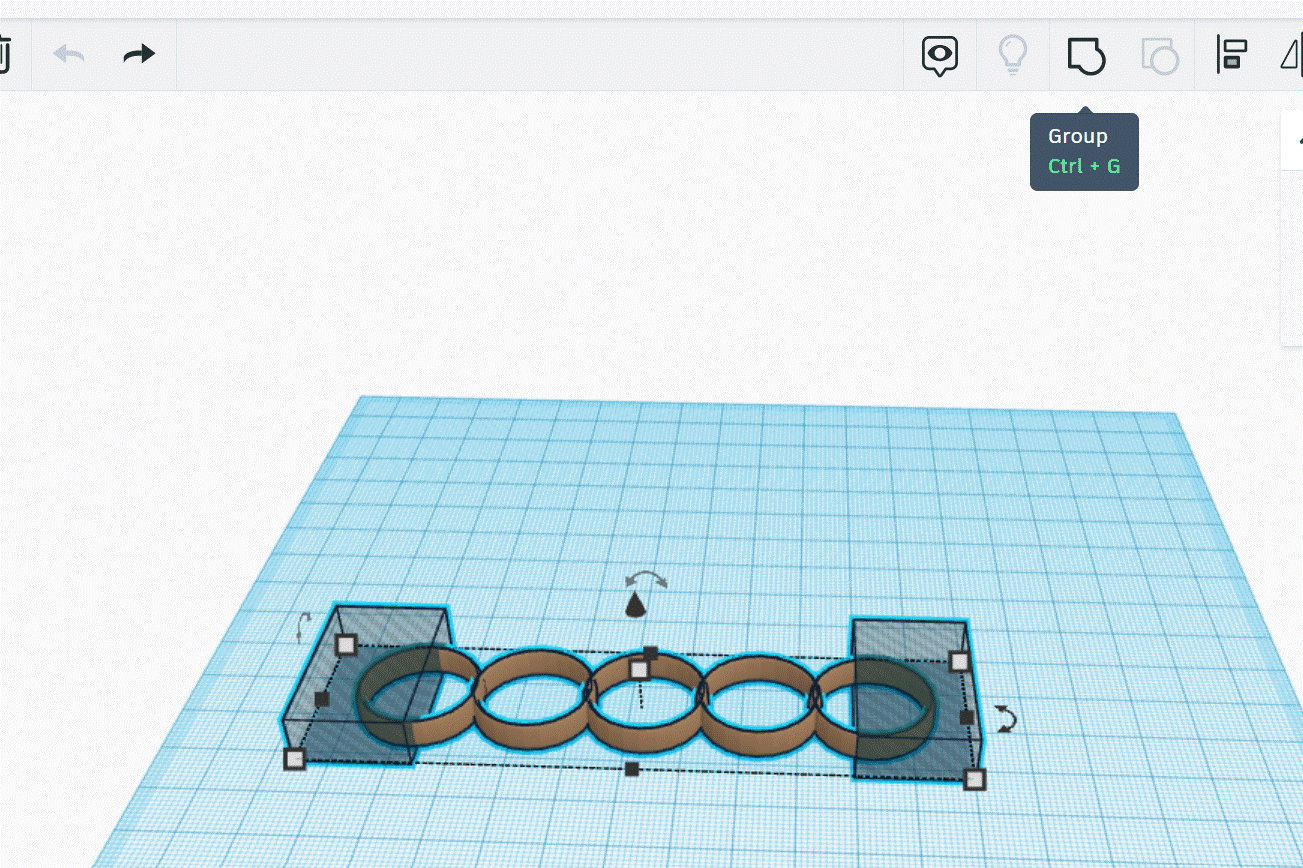Toggle notes visibility eye-bubble icon
This screenshot has height=868, width=1303.
tap(940, 55)
